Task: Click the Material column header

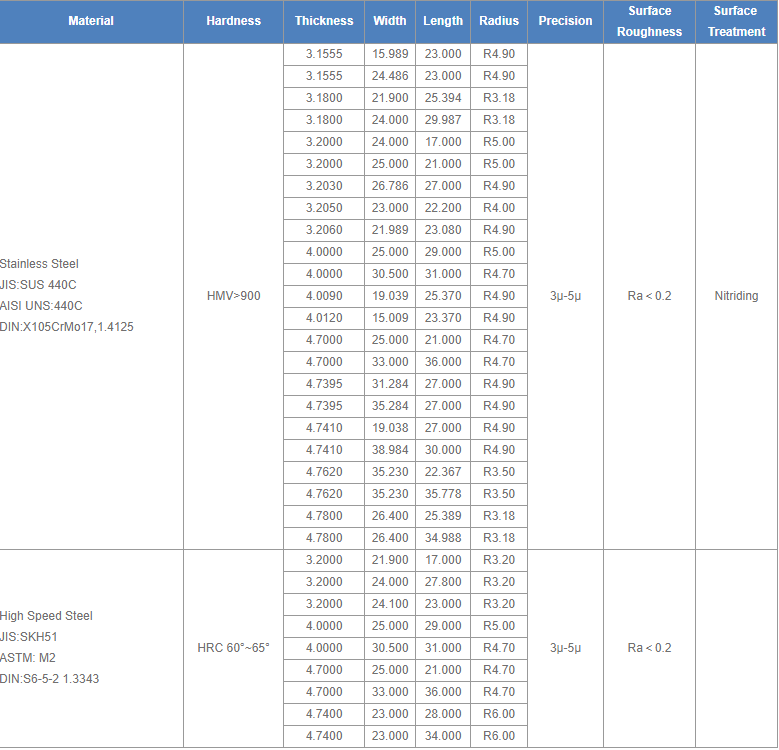Action: point(91,21)
